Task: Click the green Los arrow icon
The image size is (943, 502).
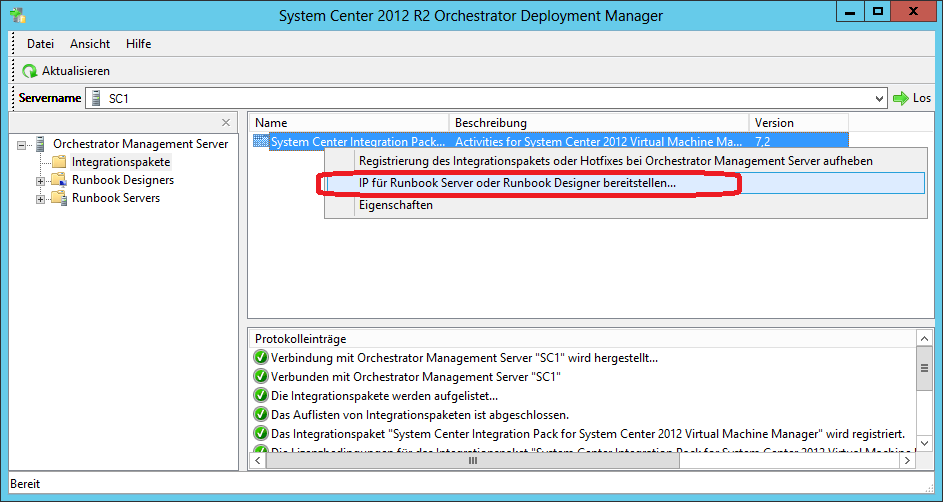Action: (x=901, y=98)
